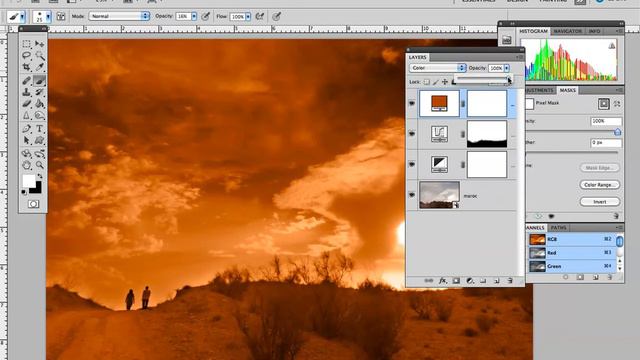The image size is (640, 360).
Task: Select the 3D Rotate tool
Action: [27, 154]
